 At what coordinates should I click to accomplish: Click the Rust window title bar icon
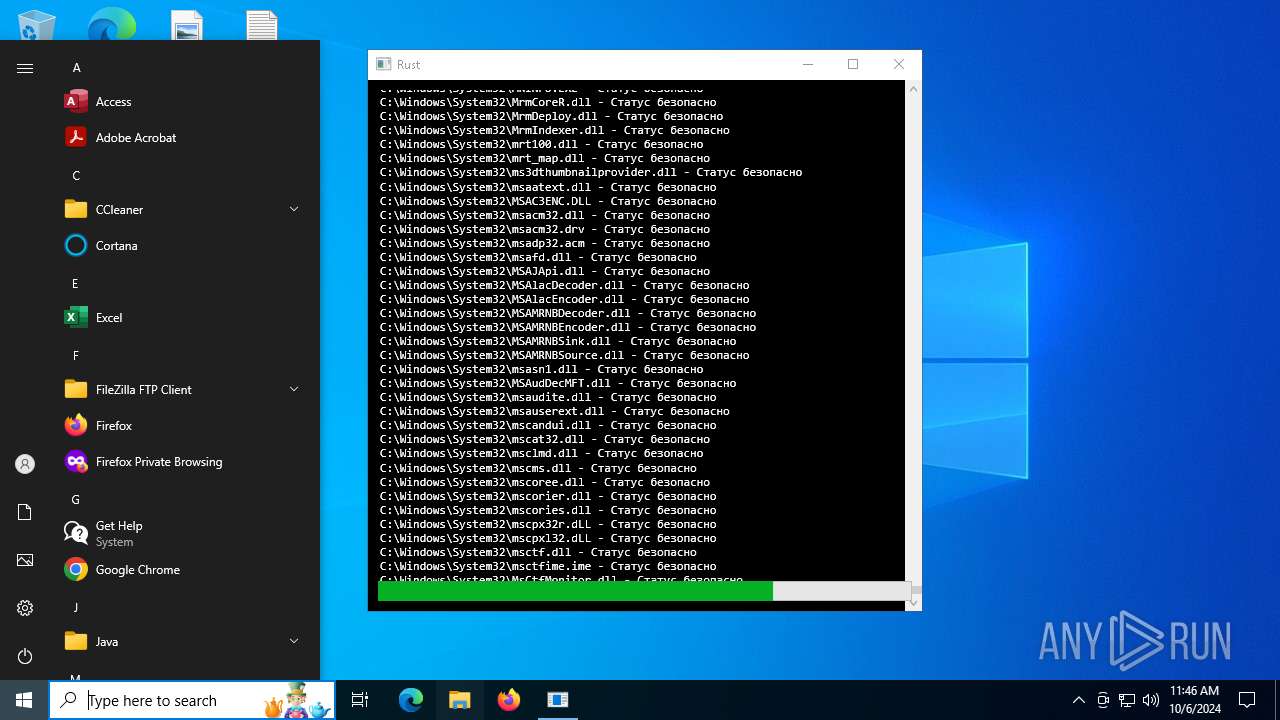tap(384, 64)
